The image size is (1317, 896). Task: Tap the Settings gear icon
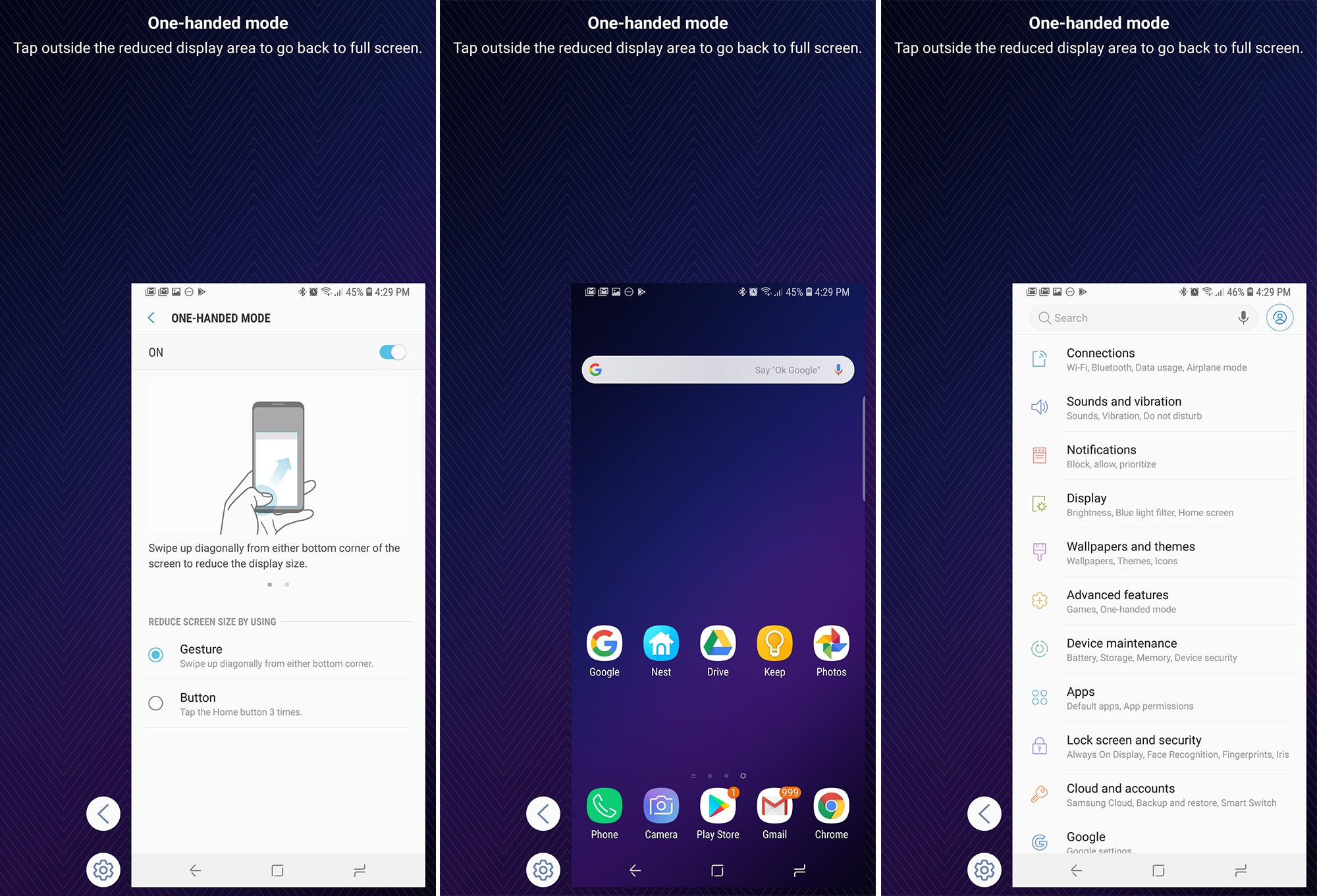pos(103,856)
